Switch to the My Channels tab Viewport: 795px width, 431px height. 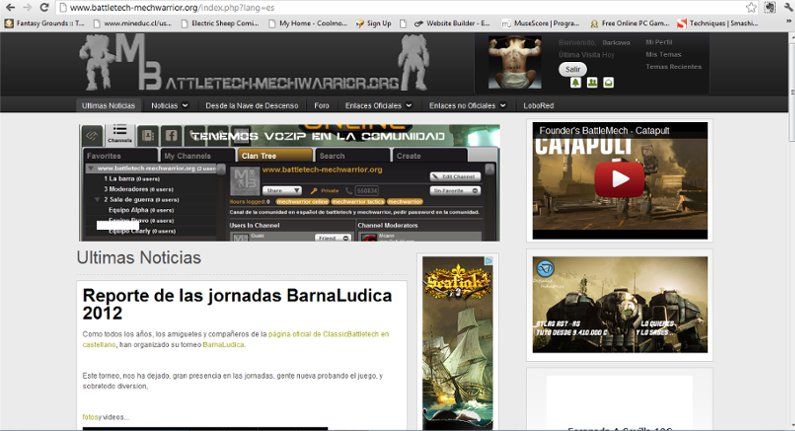point(197,156)
